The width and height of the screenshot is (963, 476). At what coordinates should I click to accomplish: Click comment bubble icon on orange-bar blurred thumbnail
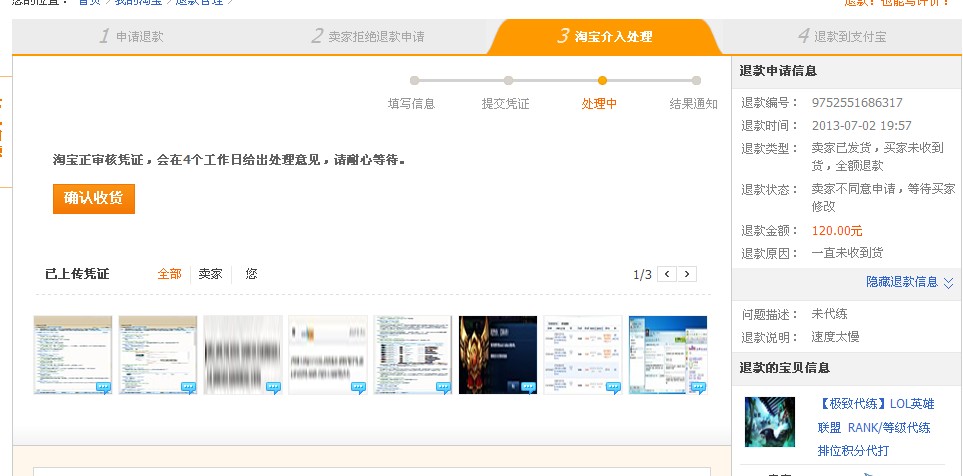[x=359, y=388]
